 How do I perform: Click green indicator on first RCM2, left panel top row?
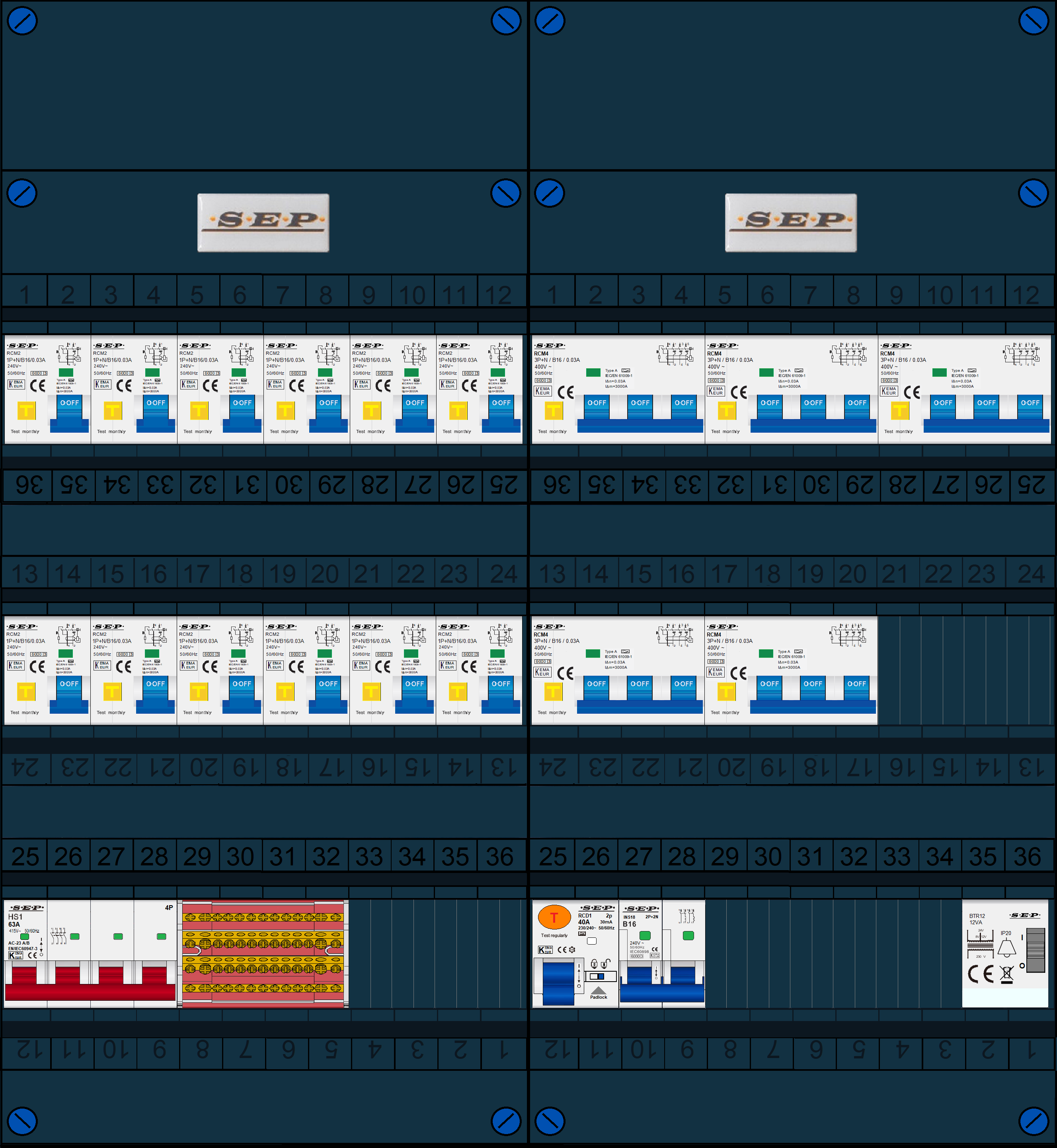(66, 372)
